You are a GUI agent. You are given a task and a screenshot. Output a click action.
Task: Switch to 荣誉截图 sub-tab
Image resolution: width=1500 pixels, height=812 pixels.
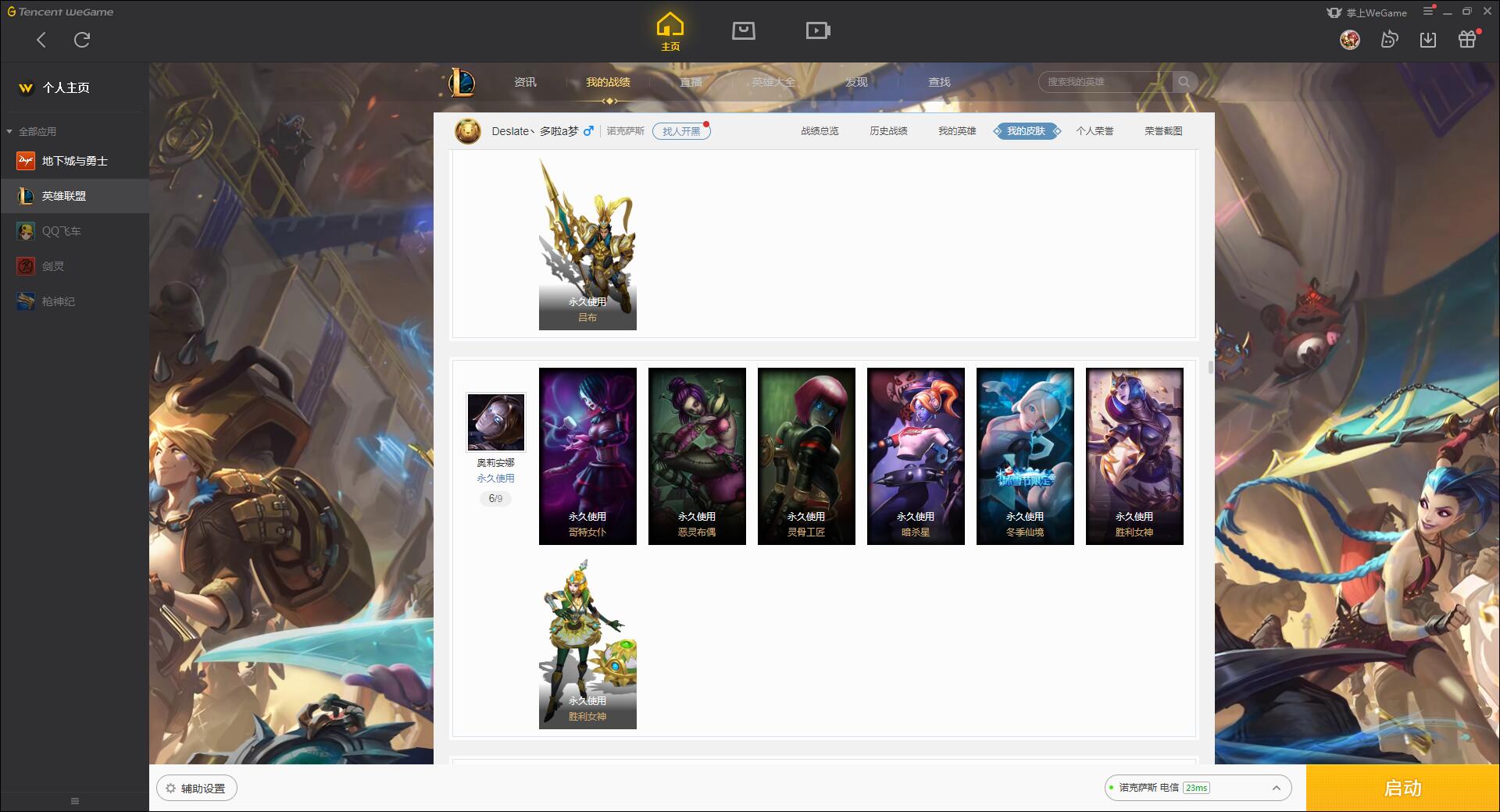[x=1163, y=131]
